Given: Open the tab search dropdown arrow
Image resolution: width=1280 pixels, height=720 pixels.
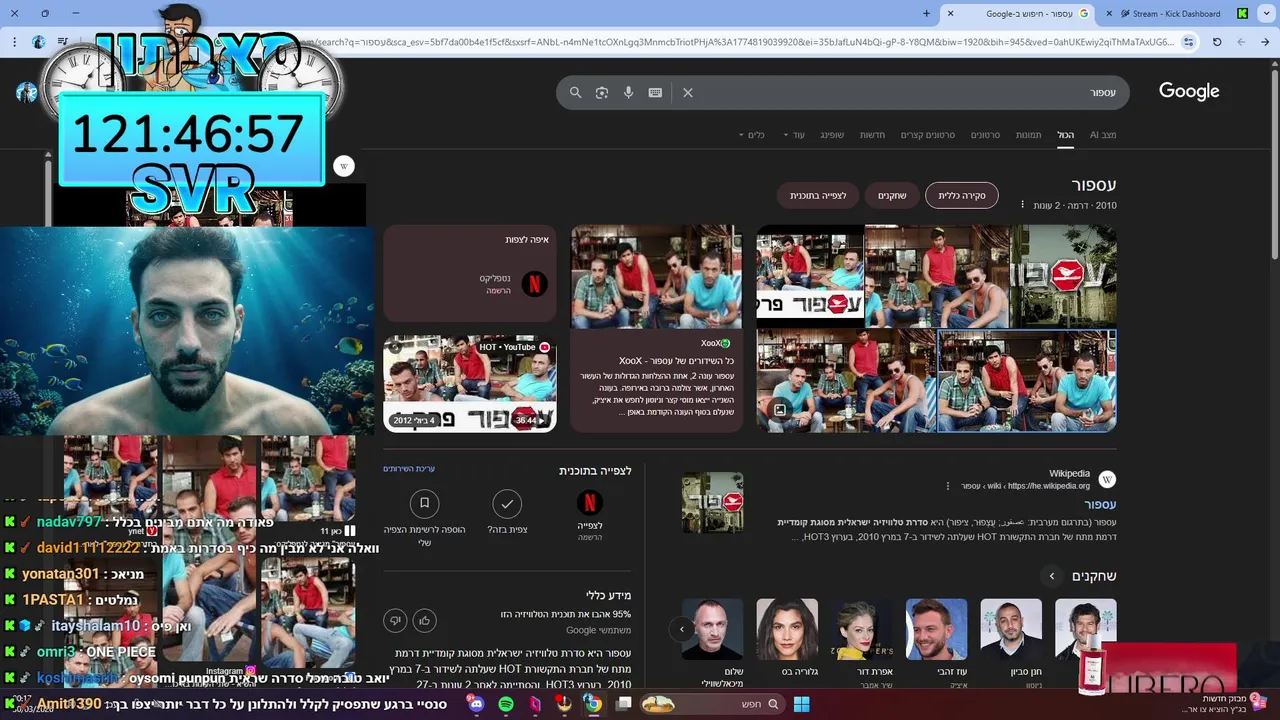Looking at the screenshot, I should (x=1266, y=14).
